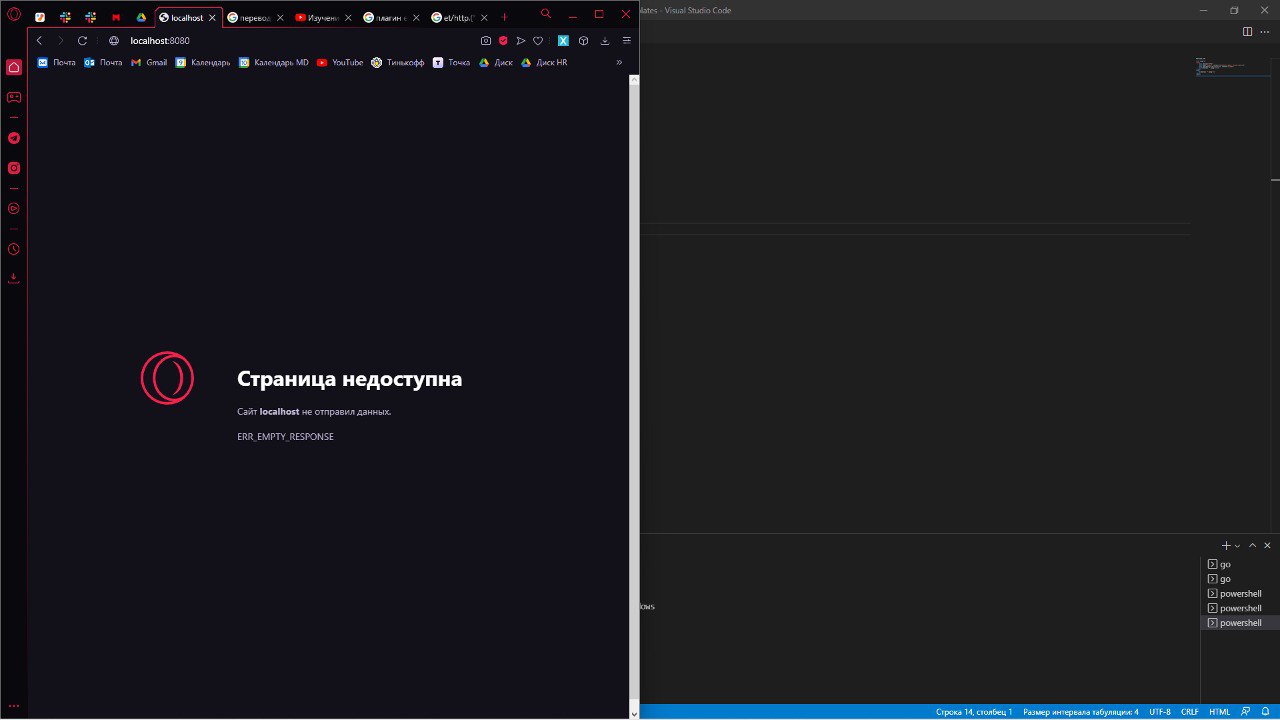The image size is (1280, 720).
Task: Open the YouTube "Изучени" tab
Action: [323, 17]
